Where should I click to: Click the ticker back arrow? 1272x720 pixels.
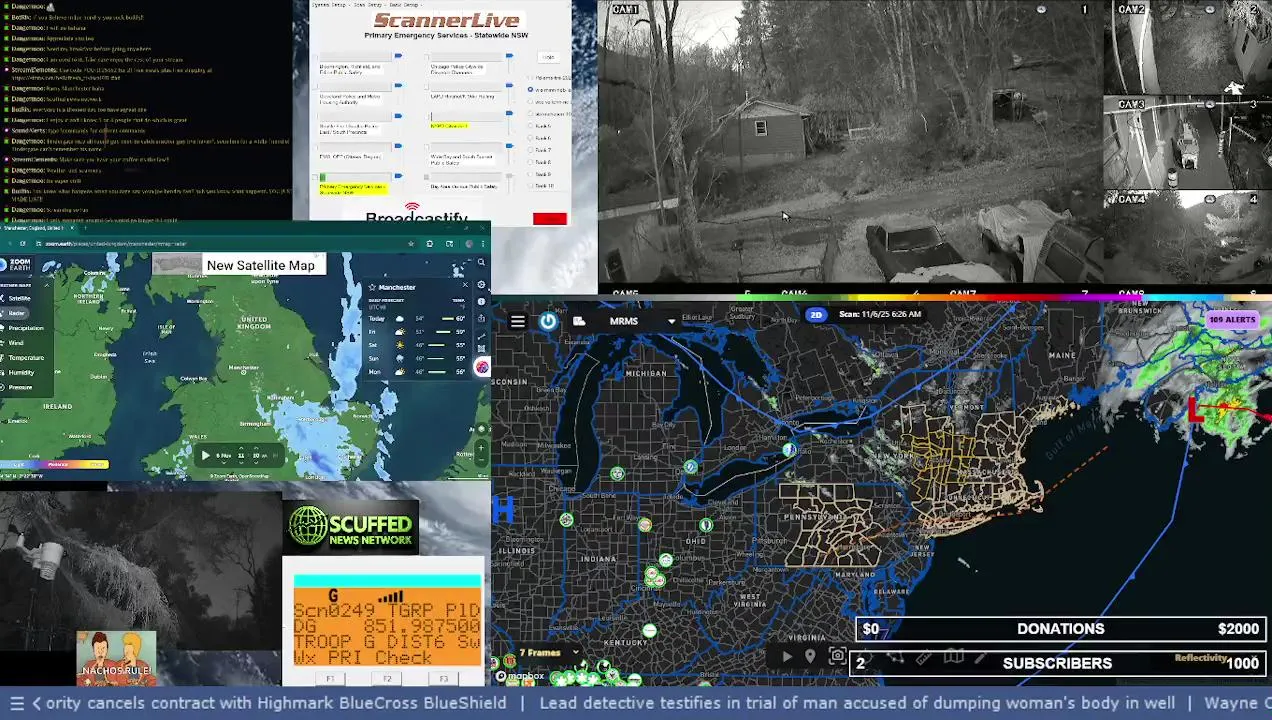[37, 703]
